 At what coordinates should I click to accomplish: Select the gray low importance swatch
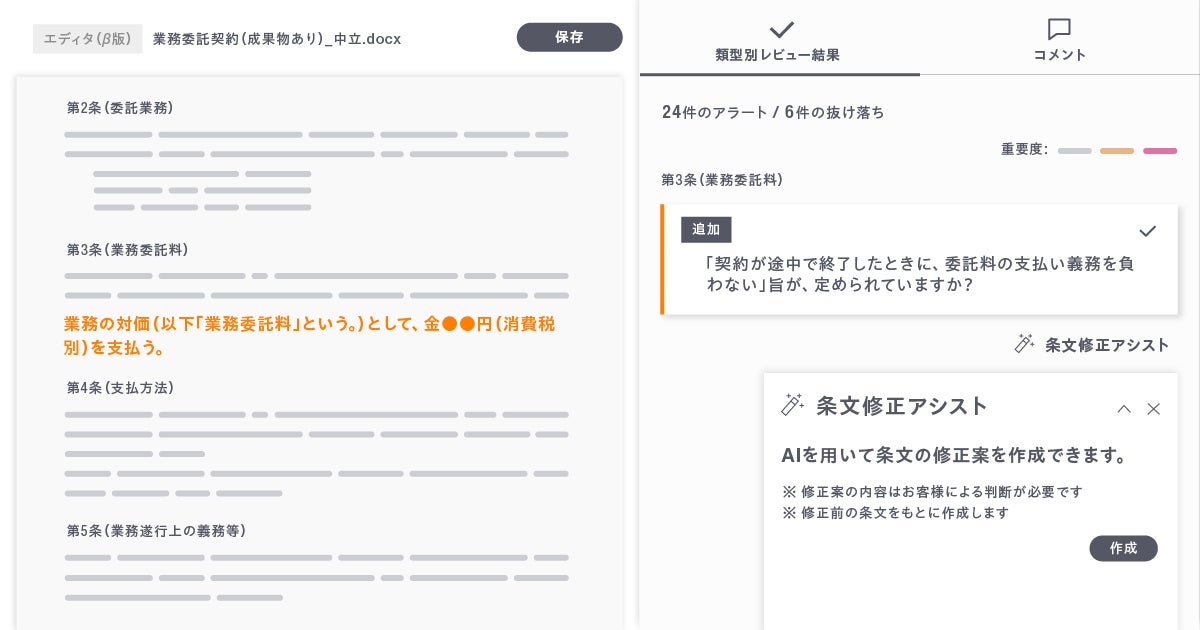click(1075, 151)
